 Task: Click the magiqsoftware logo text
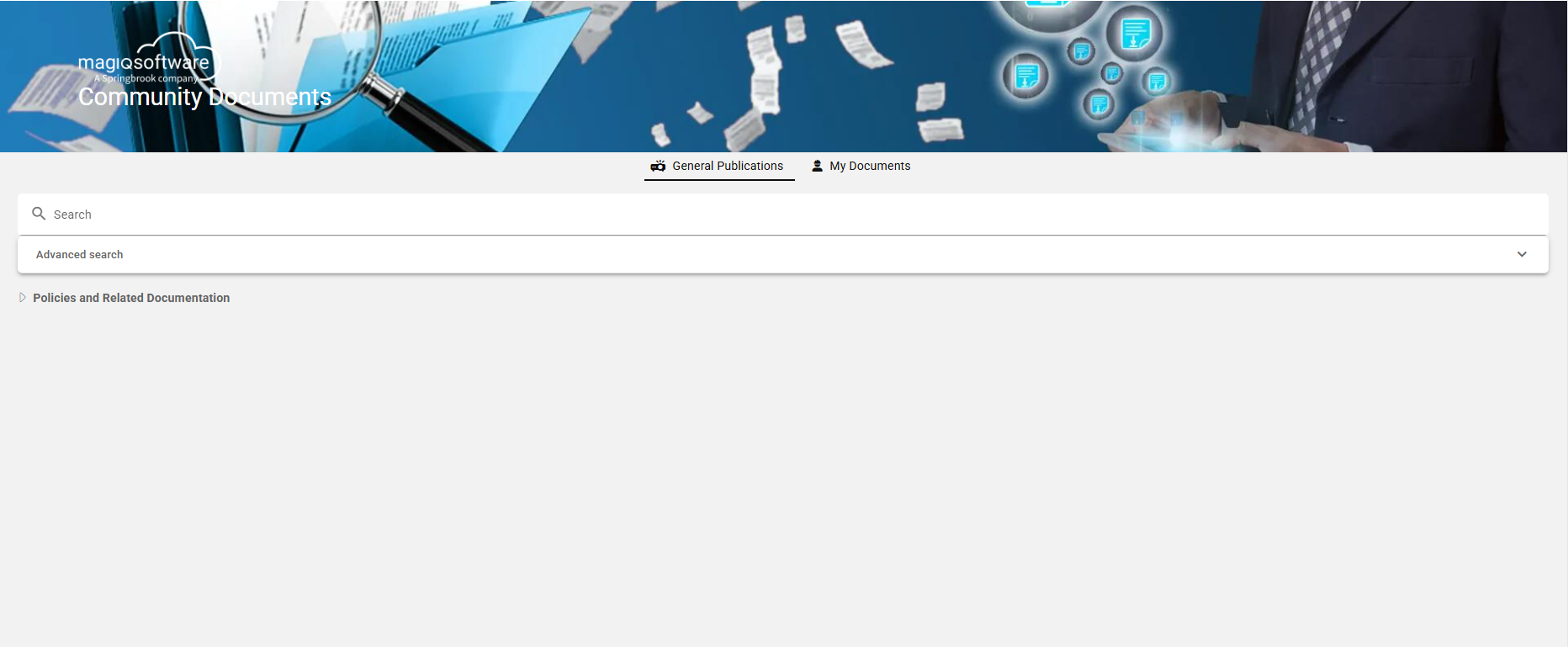[x=144, y=63]
